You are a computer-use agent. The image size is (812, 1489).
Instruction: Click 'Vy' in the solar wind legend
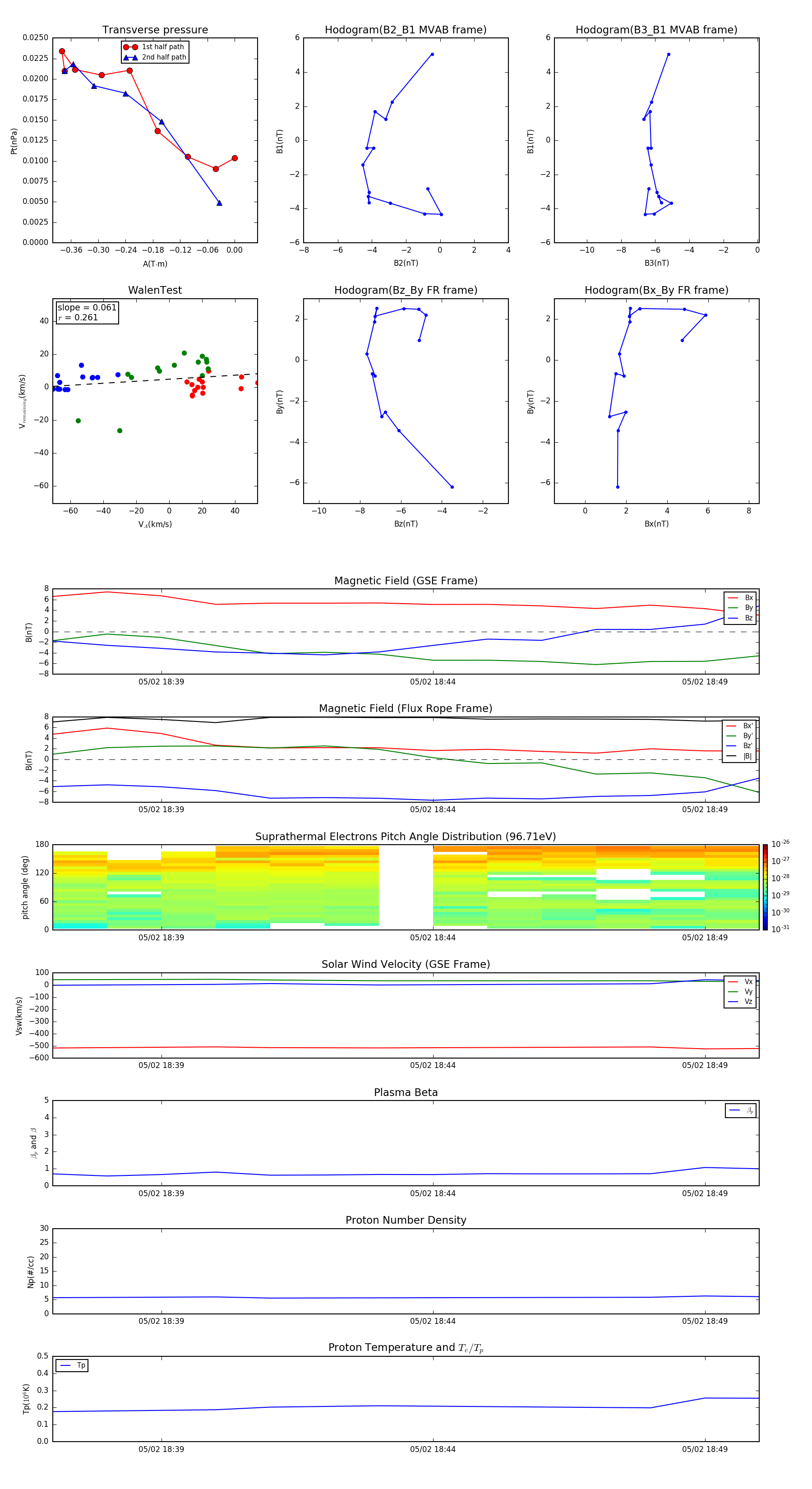(x=748, y=991)
